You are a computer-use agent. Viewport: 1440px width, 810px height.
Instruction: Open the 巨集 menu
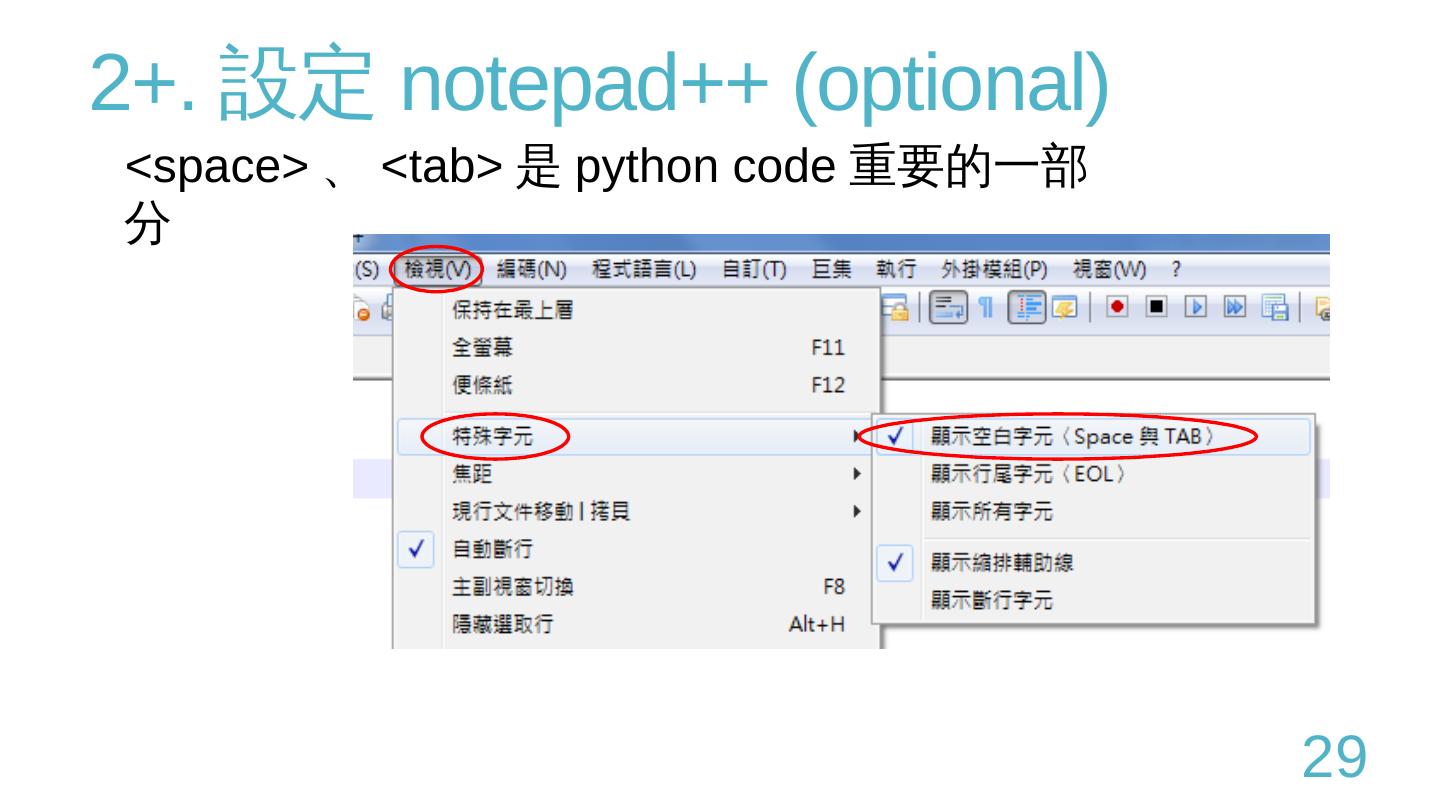[831, 269]
